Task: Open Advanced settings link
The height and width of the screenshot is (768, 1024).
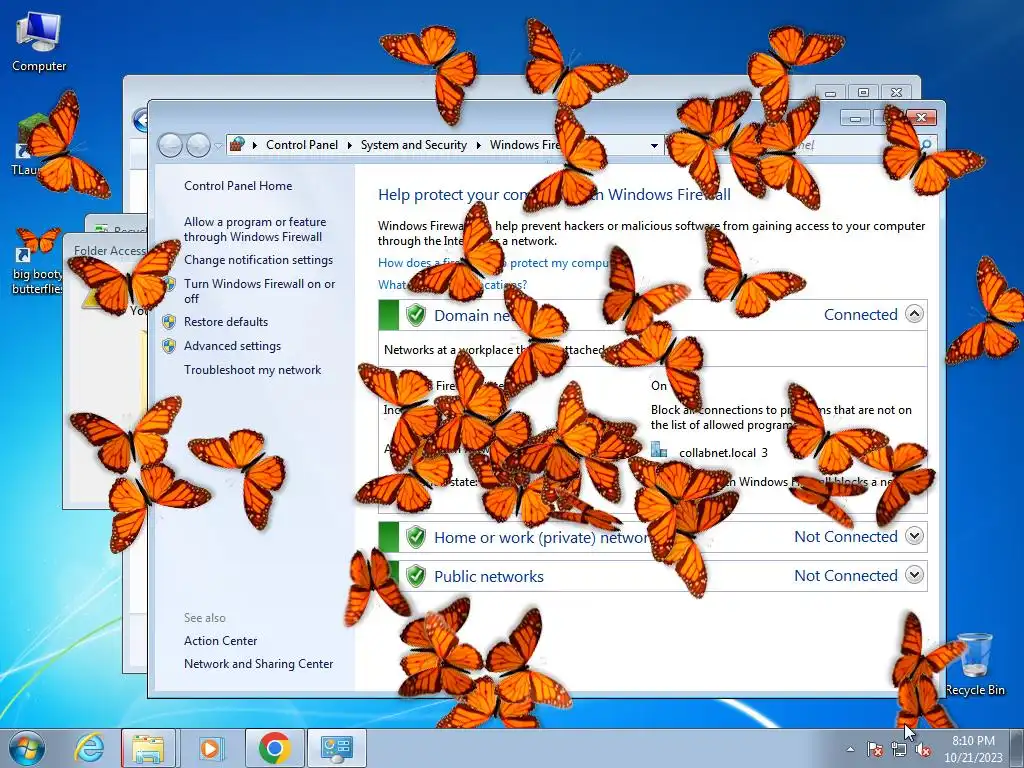Action: (x=232, y=346)
